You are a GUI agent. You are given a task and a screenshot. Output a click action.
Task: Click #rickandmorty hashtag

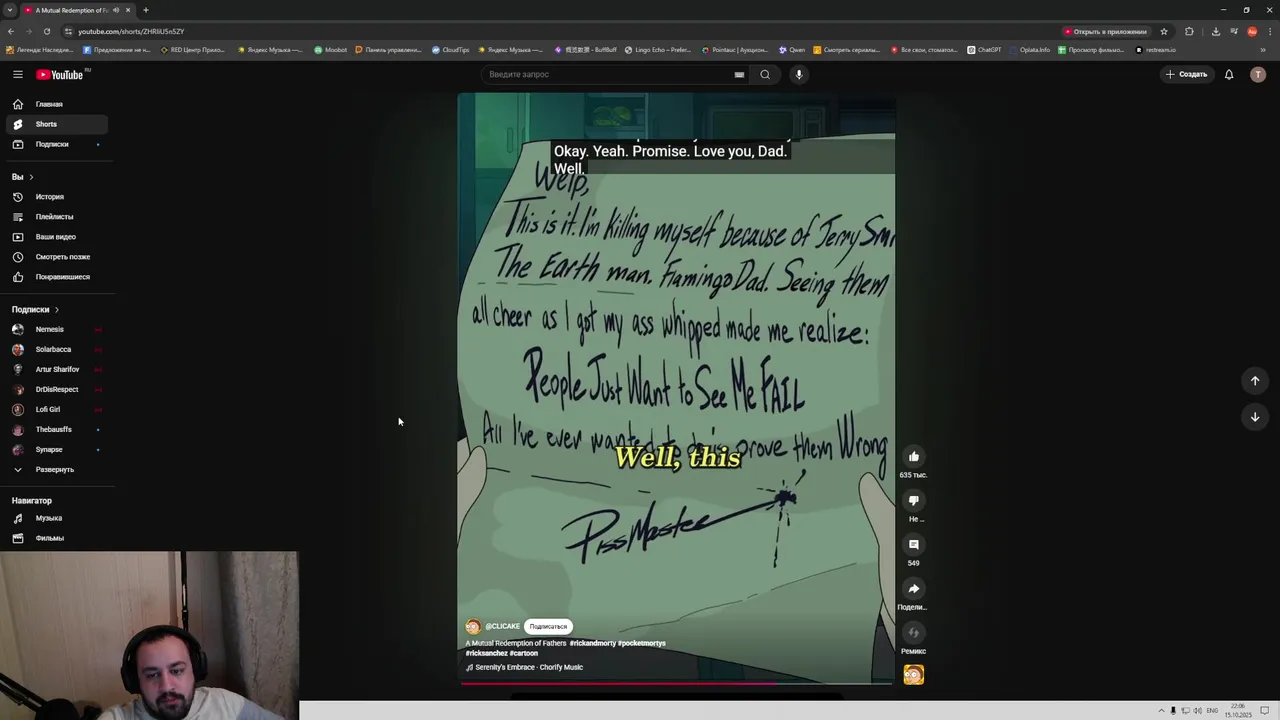pos(592,643)
